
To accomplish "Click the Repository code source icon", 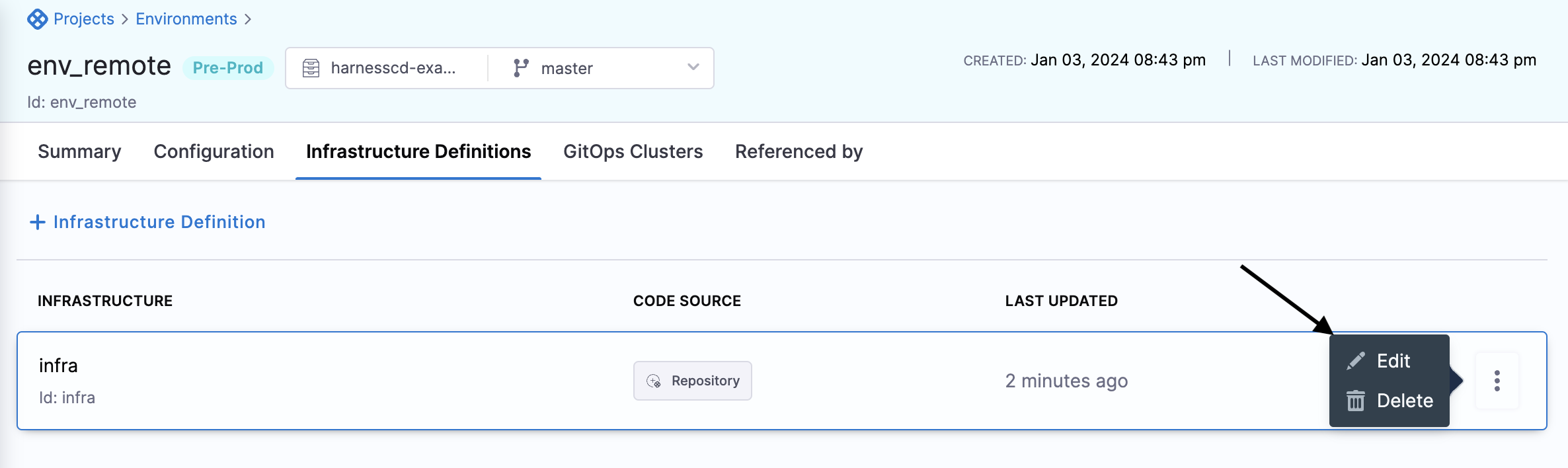I will tap(654, 381).
